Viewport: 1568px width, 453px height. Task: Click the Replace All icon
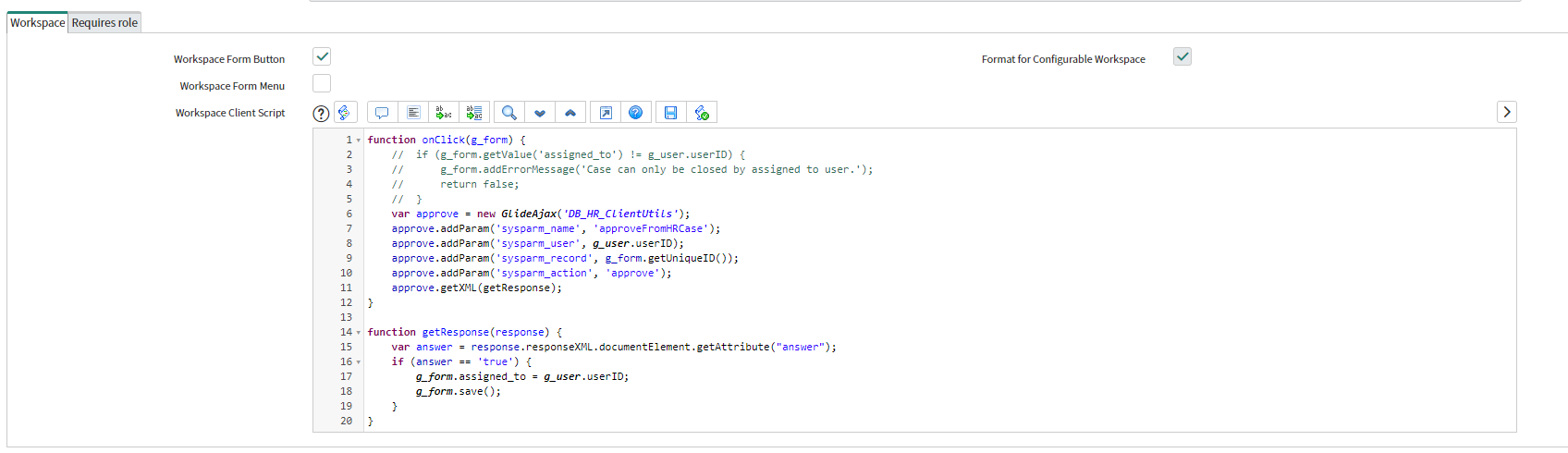[x=474, y=113]
